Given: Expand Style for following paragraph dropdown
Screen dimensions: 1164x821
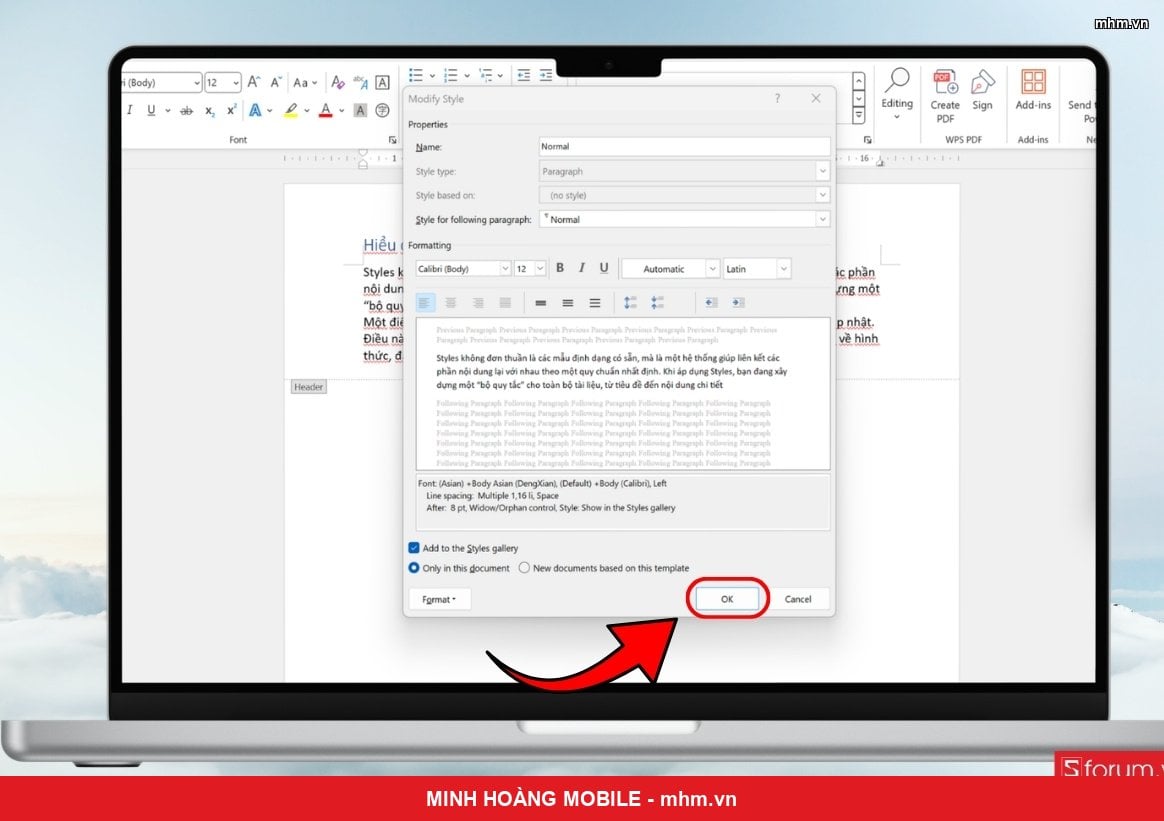Looking at the screenshot, I should (x=684, y=219).
